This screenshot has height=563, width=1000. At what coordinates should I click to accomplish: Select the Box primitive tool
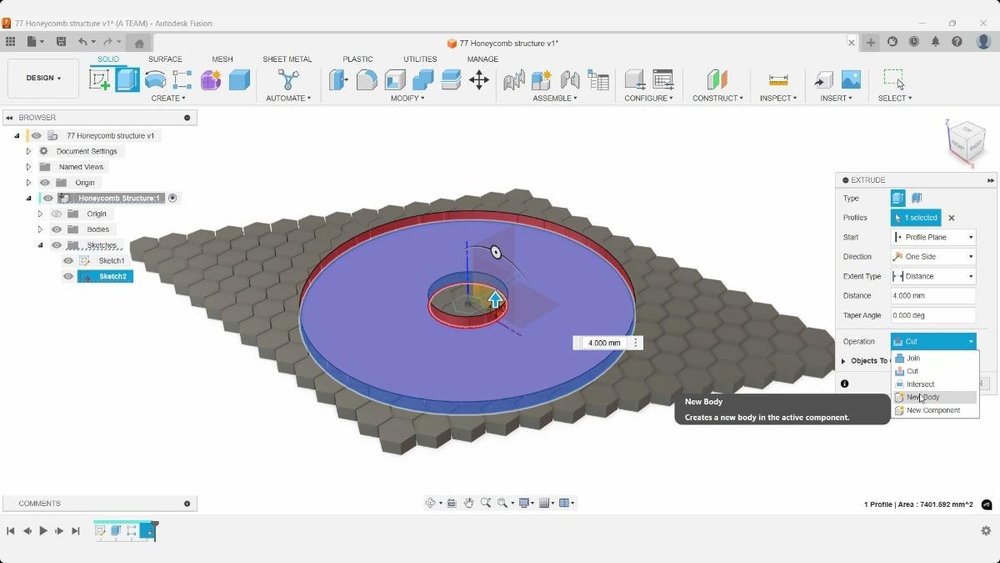coord(239,80)
